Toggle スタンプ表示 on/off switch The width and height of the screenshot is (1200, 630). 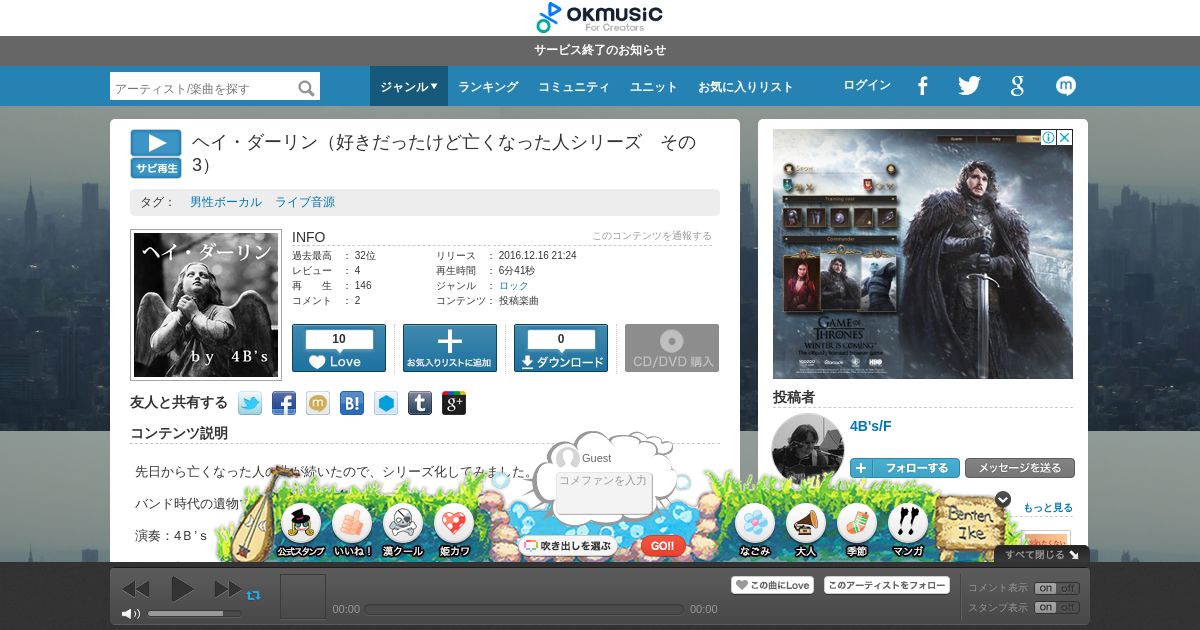point(1057,607)
